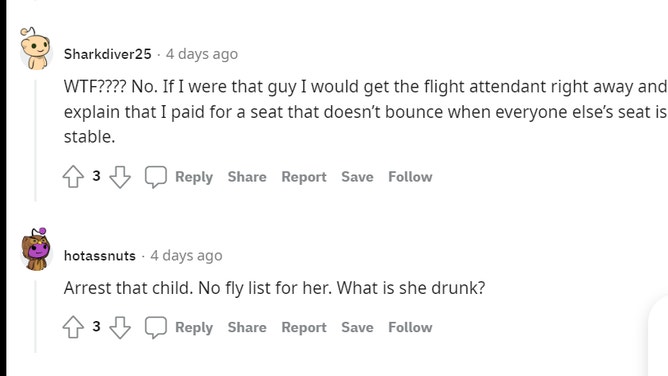
Task: Collapse hotassnuts' comment thread line
Action: point(35,316)
